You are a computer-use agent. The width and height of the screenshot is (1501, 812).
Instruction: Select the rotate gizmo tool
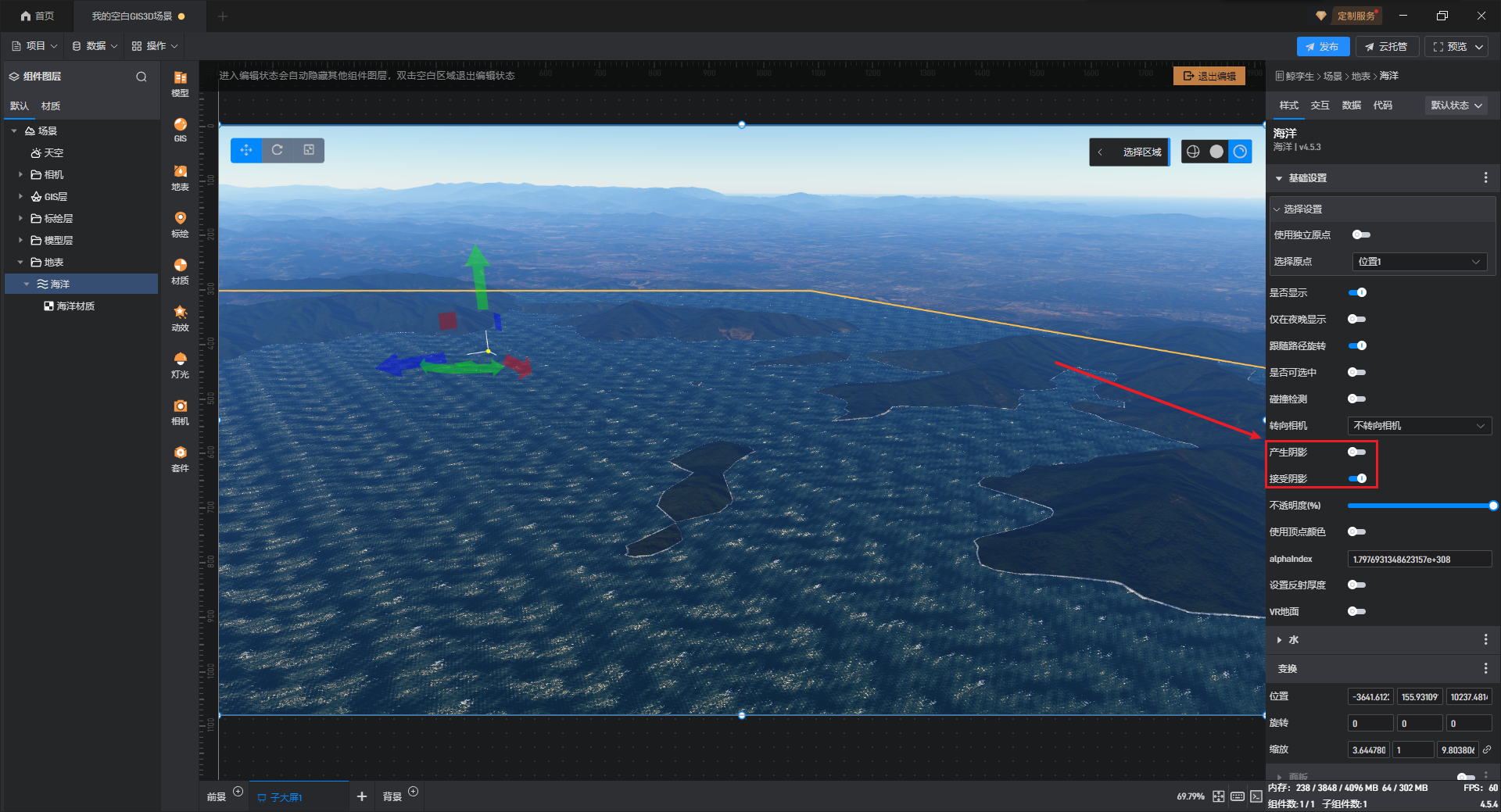tap(278, 150)
